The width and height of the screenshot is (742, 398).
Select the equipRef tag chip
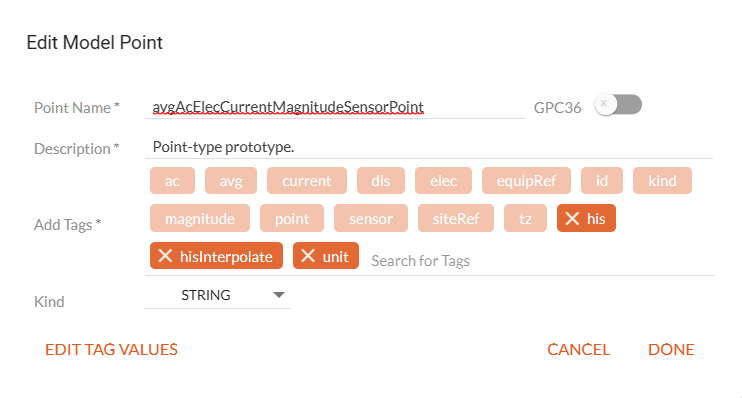pos(526,180)
